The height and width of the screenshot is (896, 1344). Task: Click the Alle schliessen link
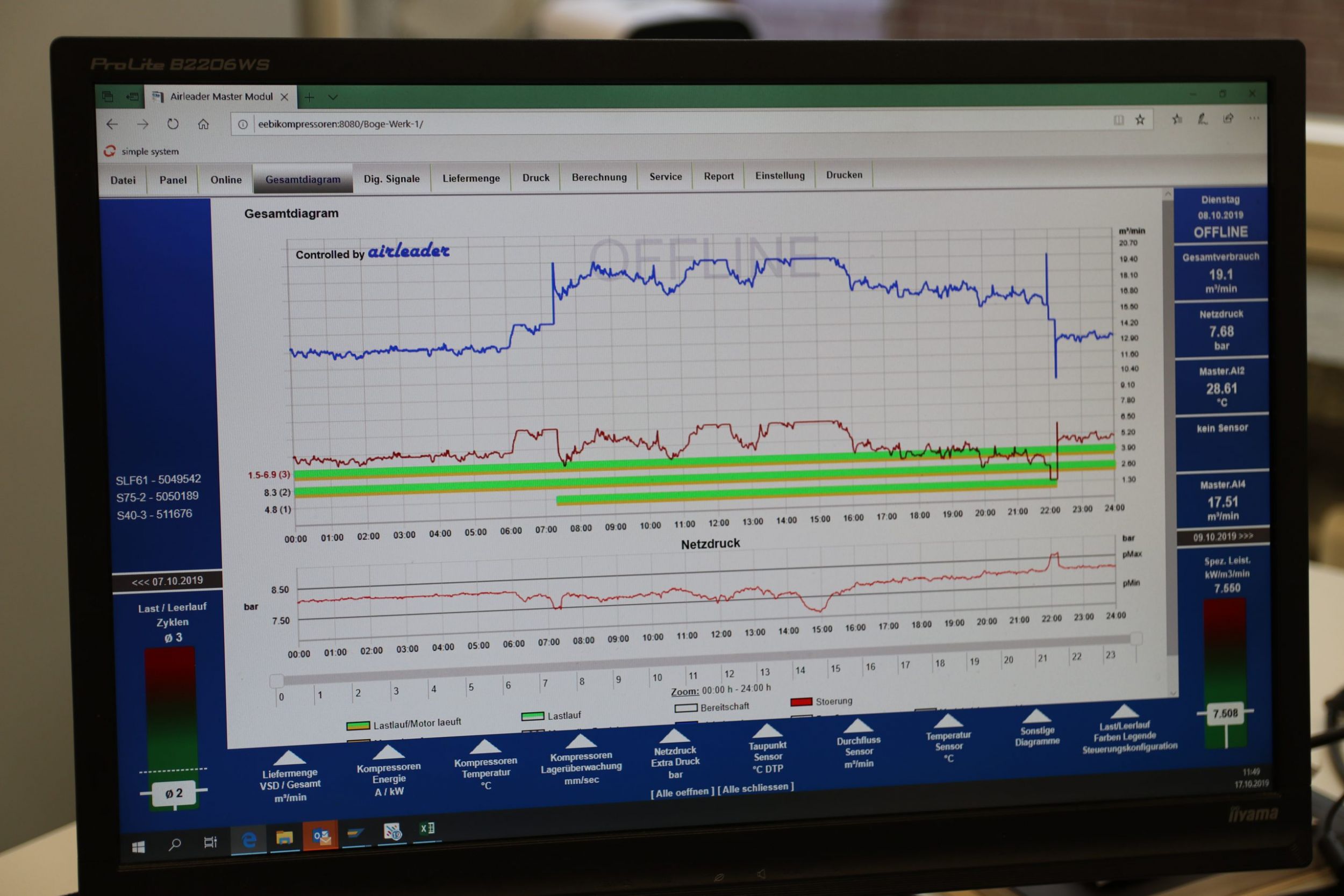(756, 788)
